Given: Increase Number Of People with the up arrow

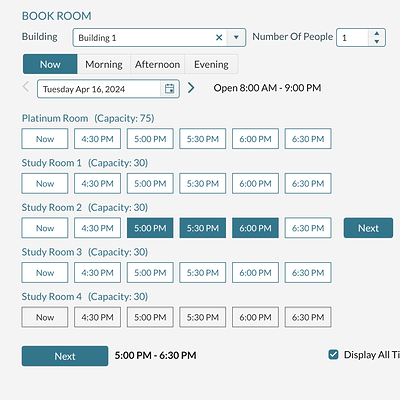Looking at the screenshot, I should tap(377, 33).
